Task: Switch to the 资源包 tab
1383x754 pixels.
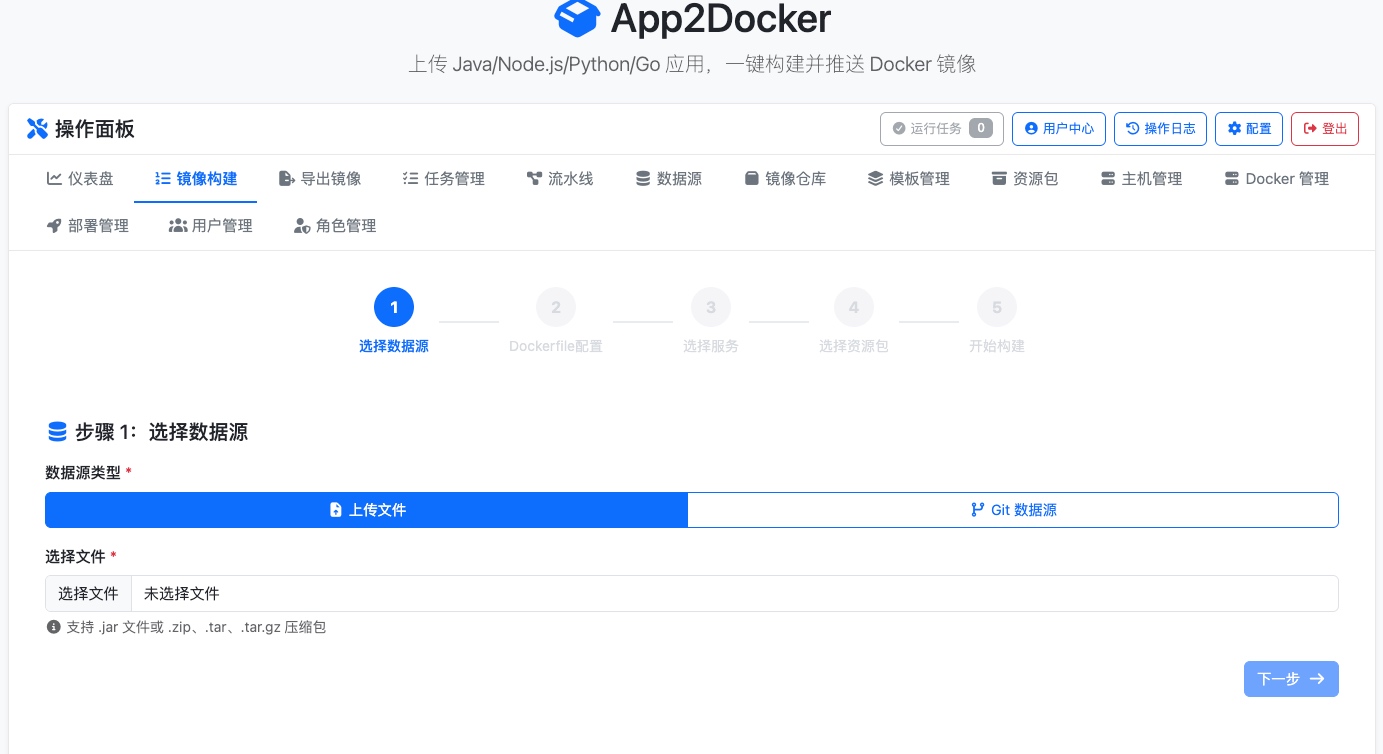Action: [1025, 179]
